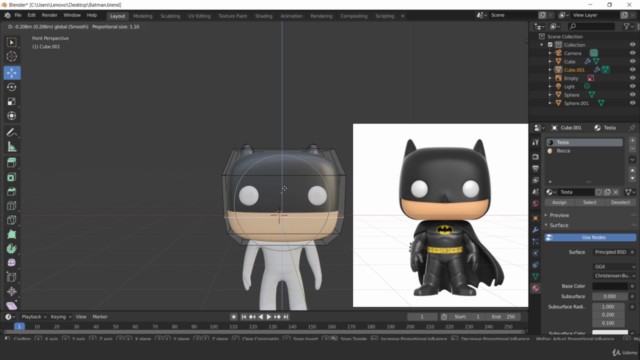Select the Poly Build tool
The width and height of the screenshot is (640, 360).
pos(11,234)
